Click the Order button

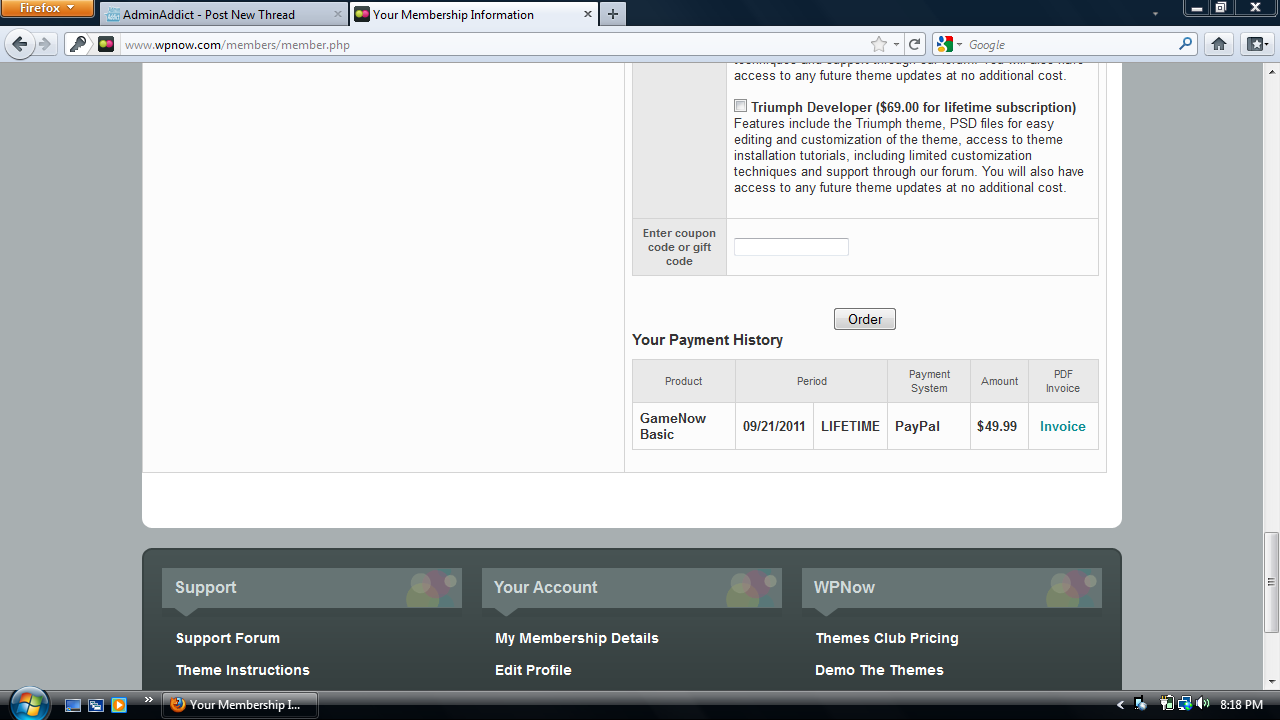pyautogui.click(x=865, y=319)
